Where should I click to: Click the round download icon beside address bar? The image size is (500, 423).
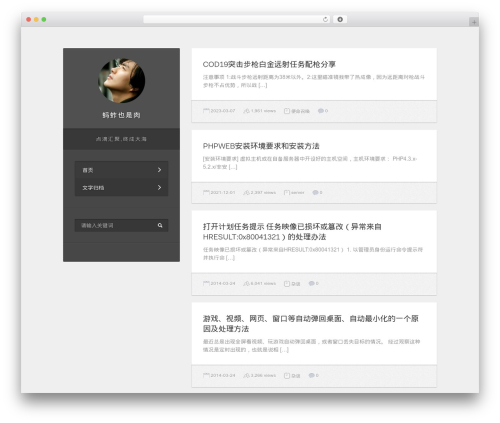340,19
